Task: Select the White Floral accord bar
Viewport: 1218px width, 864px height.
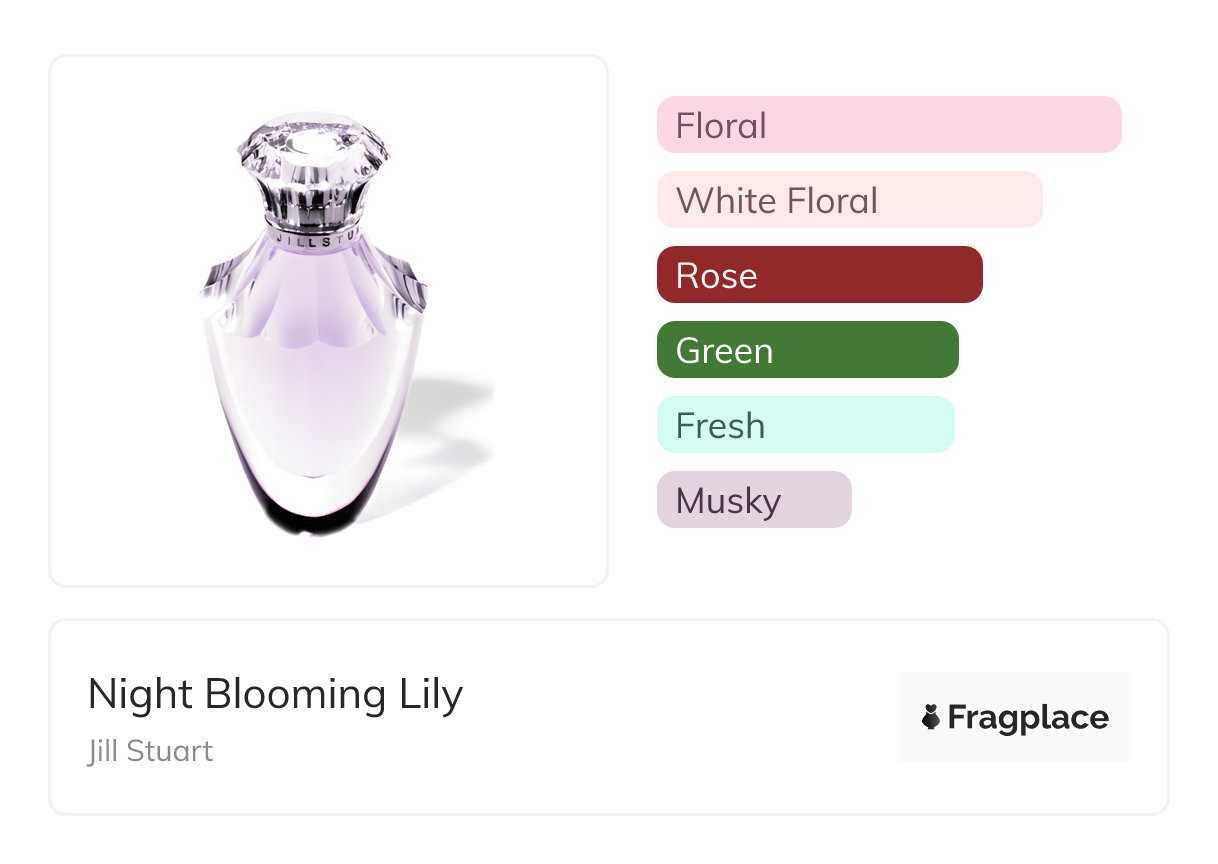Action: [849, 200]
